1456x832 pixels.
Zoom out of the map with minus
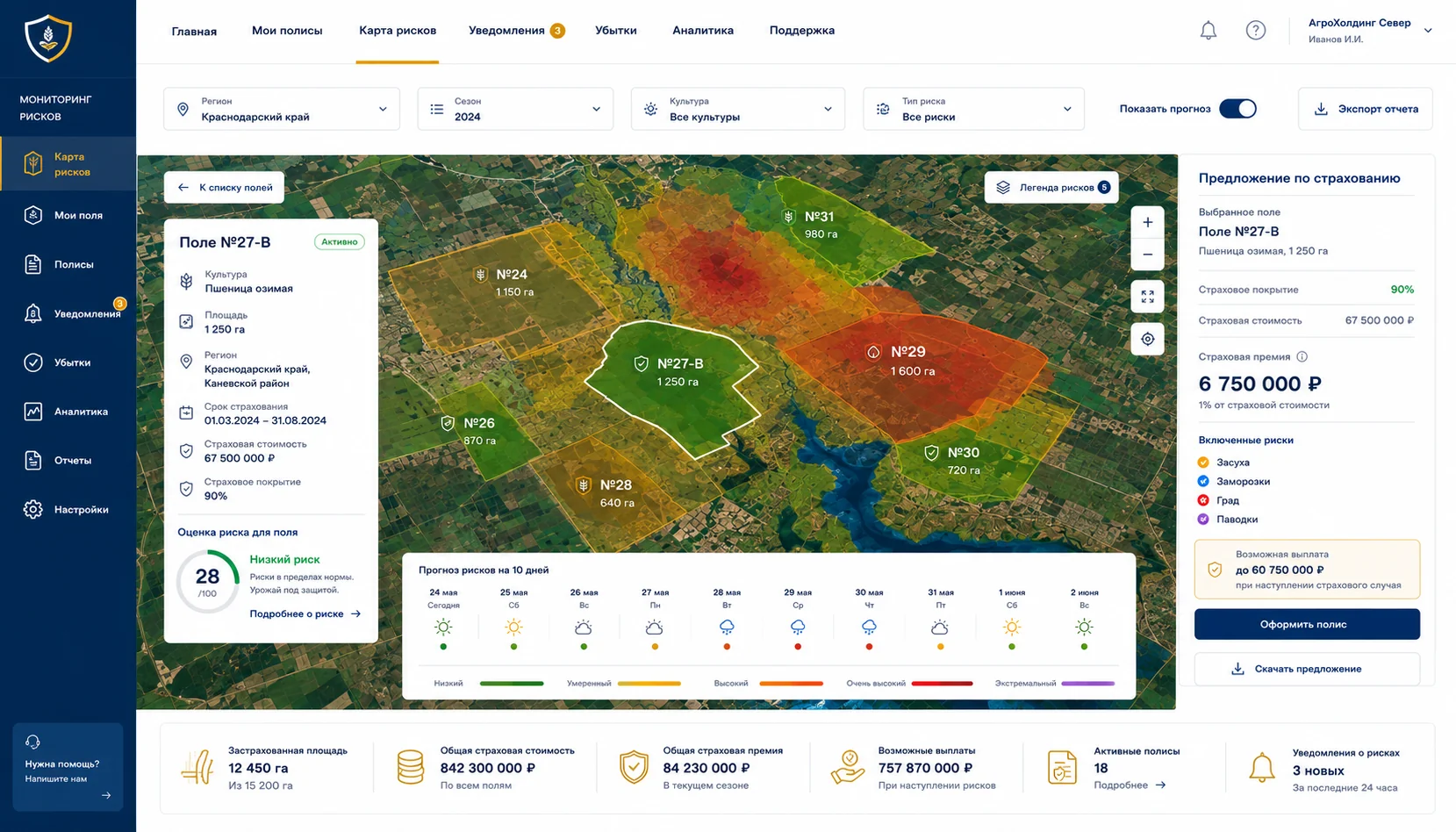coord(1148,255)
